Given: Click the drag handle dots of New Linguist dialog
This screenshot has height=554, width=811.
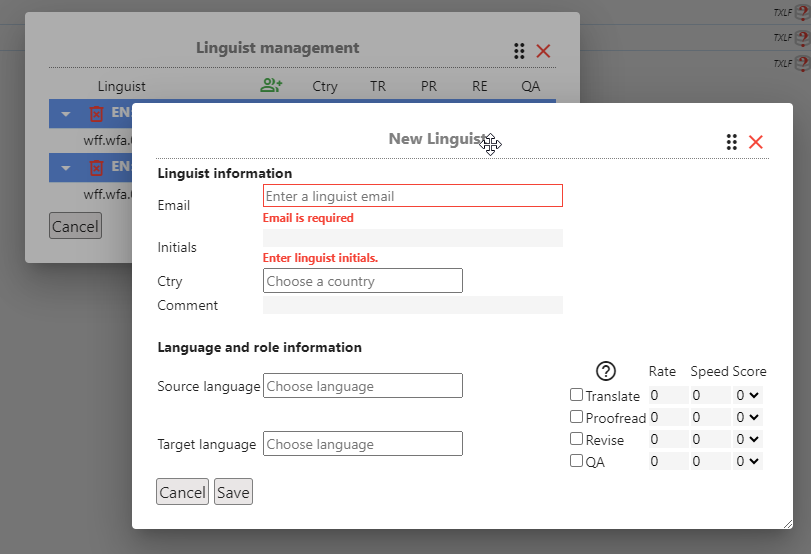Looking at the screenshot, I should [x=731, y=142].
